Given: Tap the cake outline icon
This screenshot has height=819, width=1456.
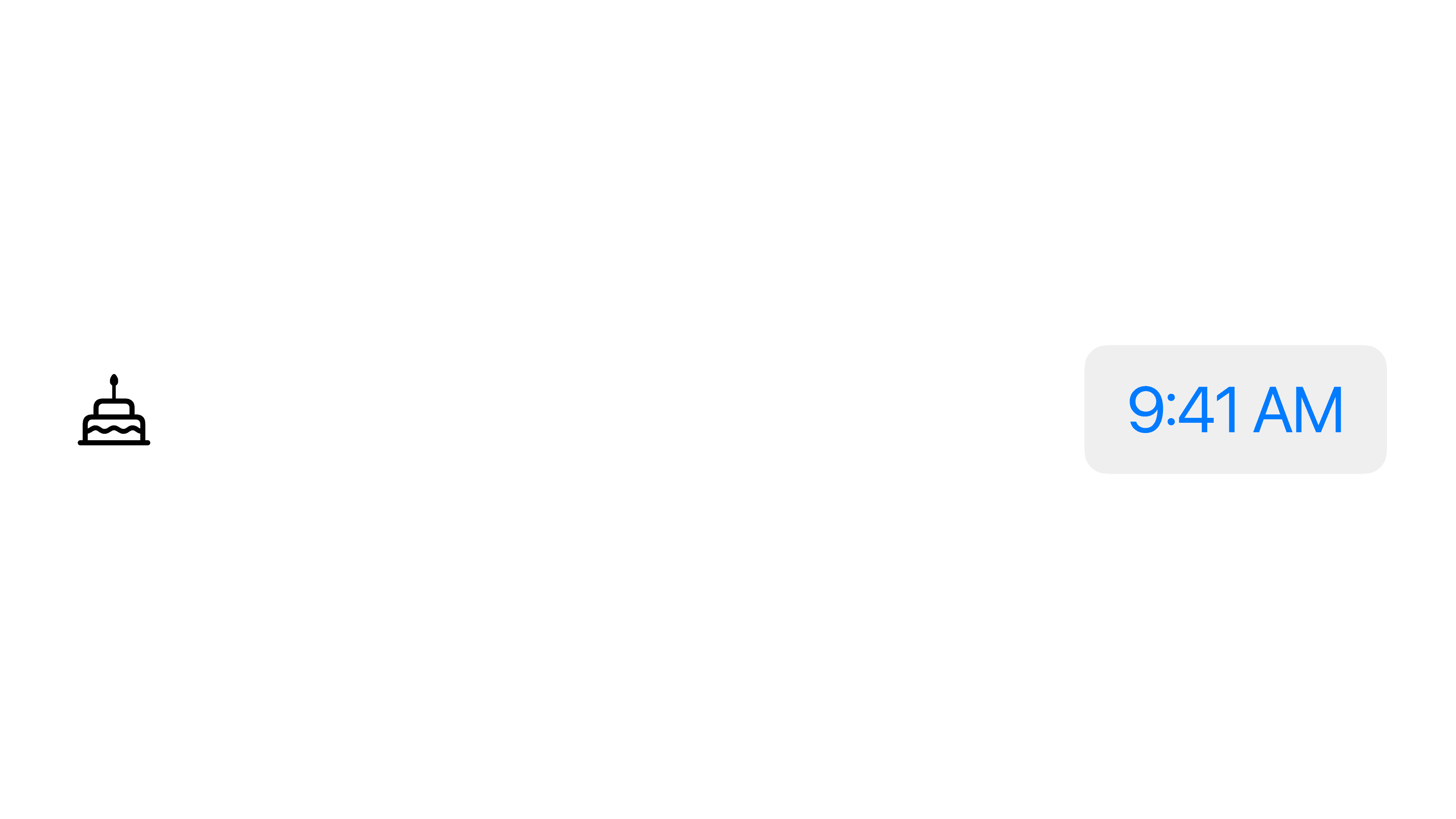Looking at the screenshot, I should point(114,410).
